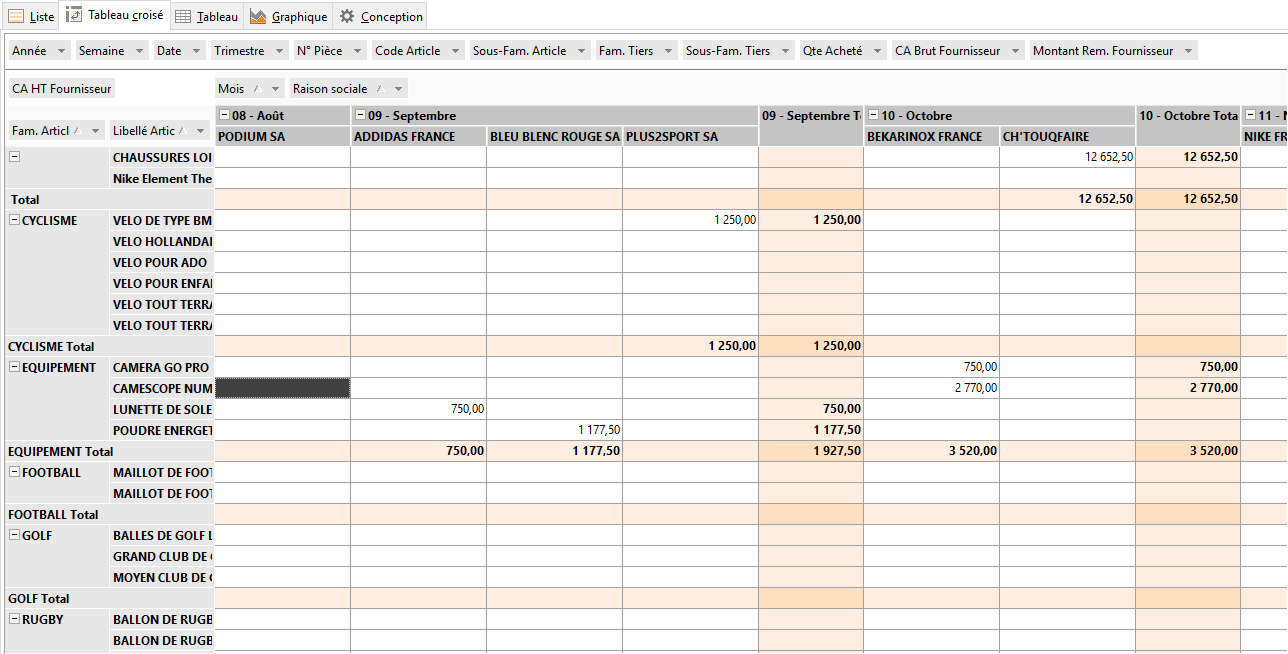The image size is (1288, 654).
Task: Select the VELO HOLLANDAI row label
Action: [x=162, y=242]
